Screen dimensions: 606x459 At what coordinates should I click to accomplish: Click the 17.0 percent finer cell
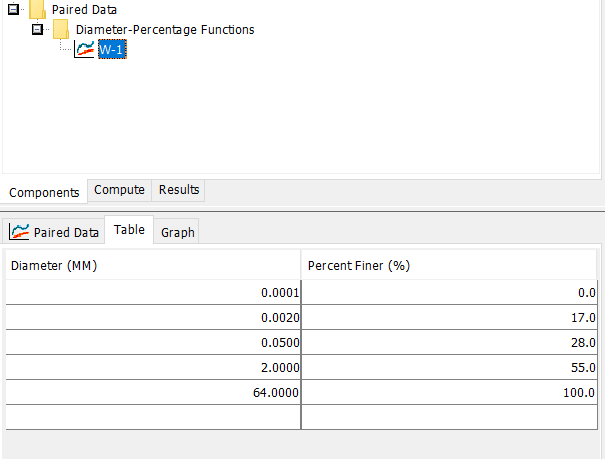click(x=451, y=317)
